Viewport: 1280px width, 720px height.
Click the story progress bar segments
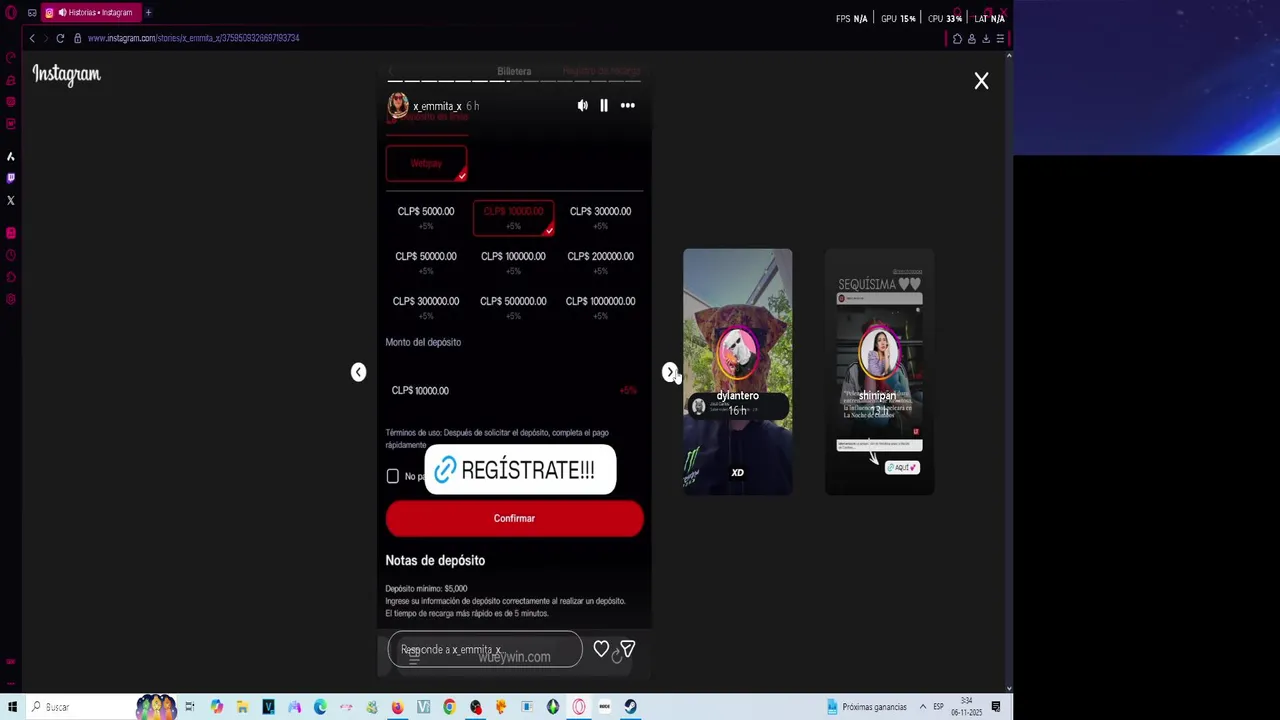[x=514, y=81]
